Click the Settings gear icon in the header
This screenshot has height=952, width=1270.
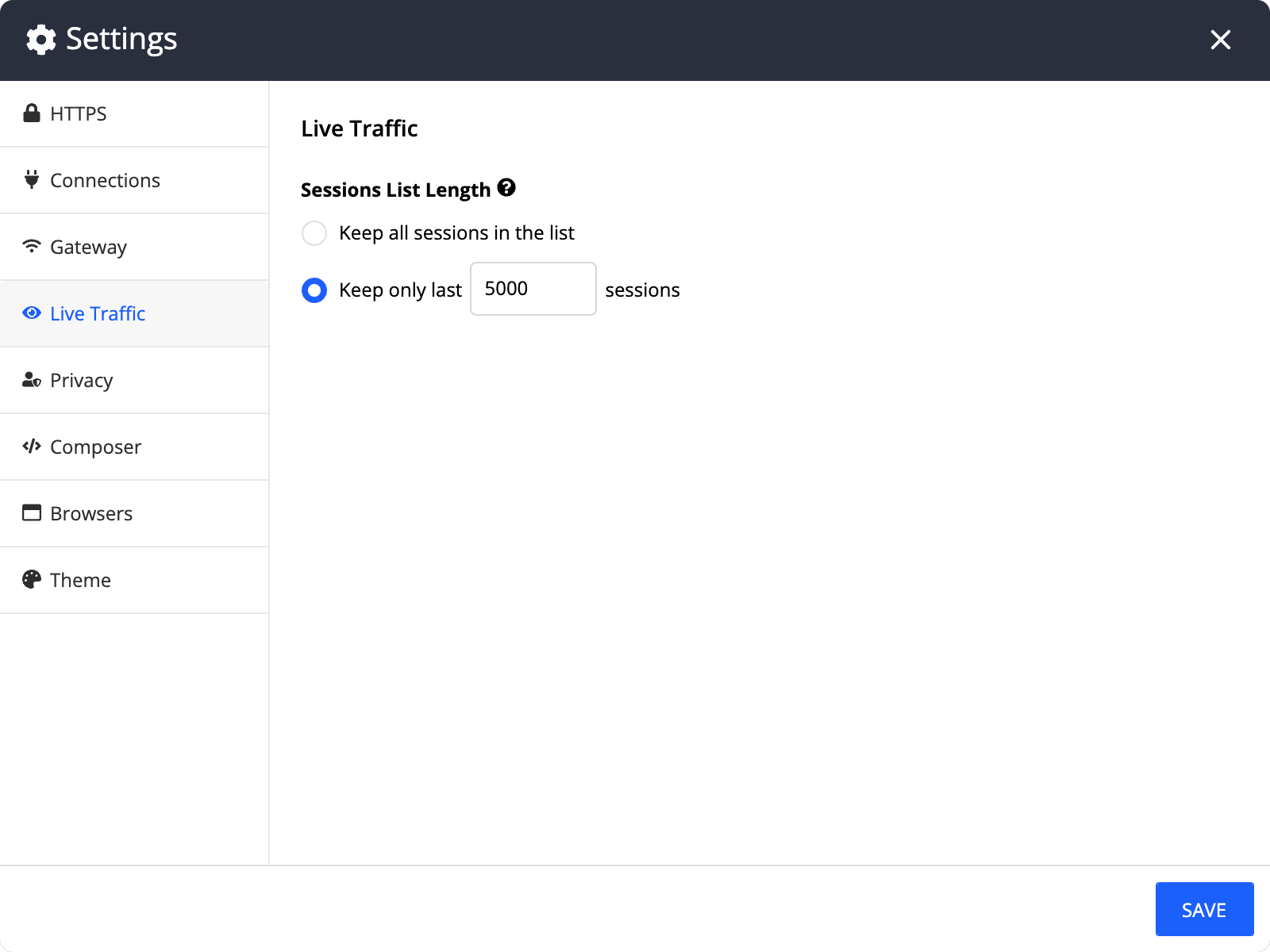41,40
